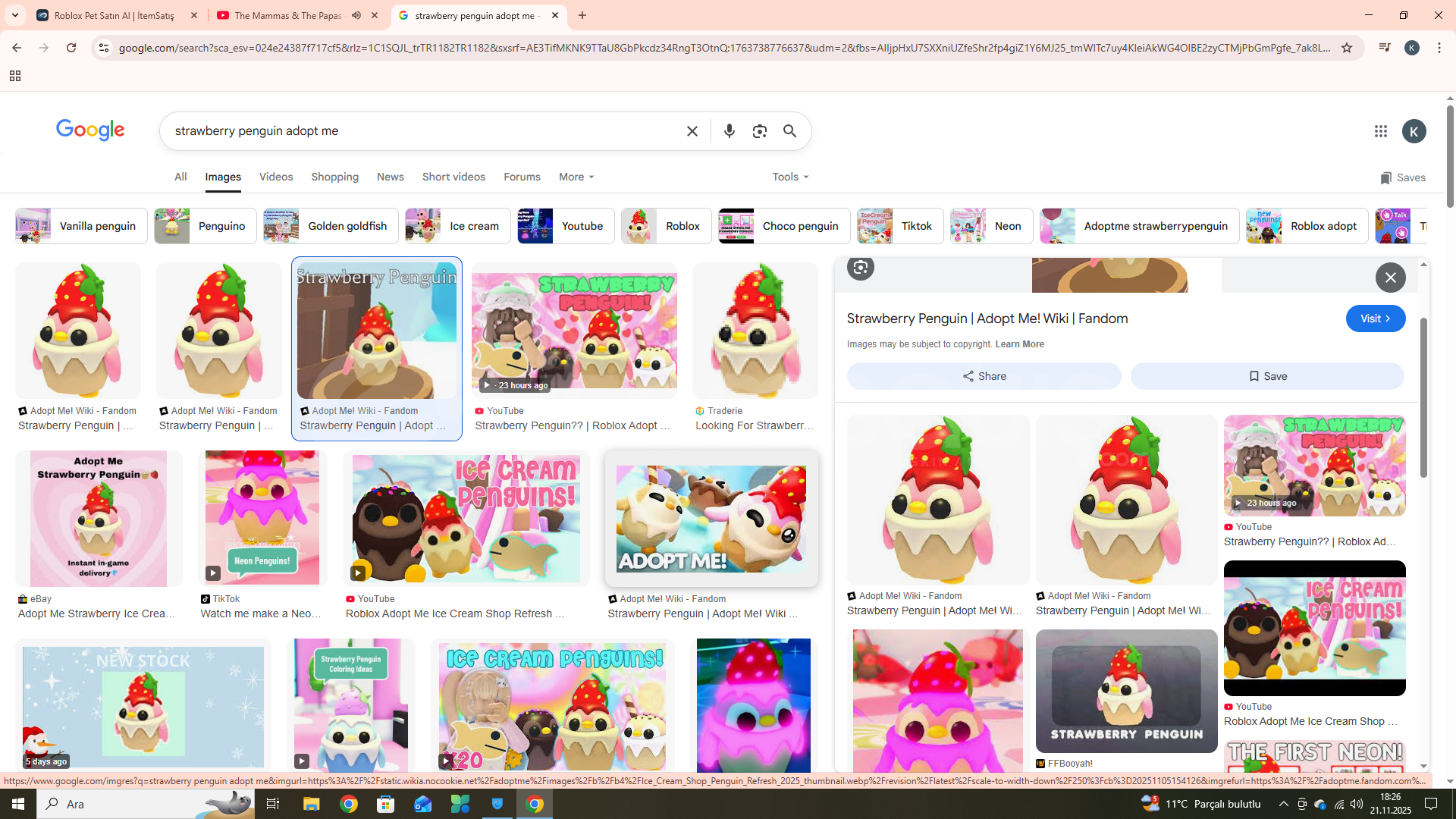Open the eBay Adopt Me Strawberry Penguin thumbnail
The height and width of the screenshot is (819, 1456).
pyautogui.click(x=99, y=519)
